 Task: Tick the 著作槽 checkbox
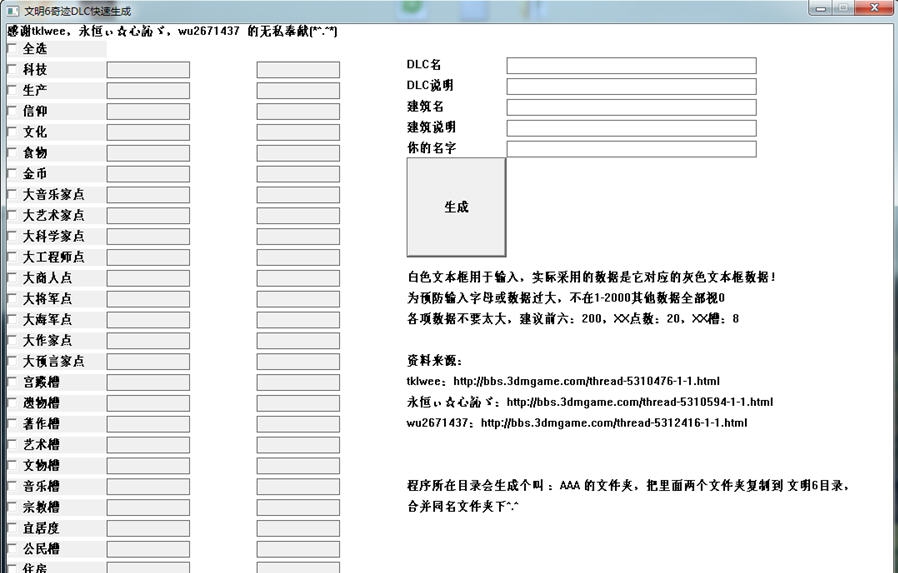pos(12,424)
